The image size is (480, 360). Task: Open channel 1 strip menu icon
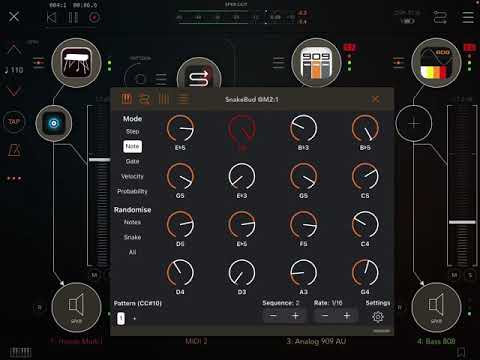(39, 63)
